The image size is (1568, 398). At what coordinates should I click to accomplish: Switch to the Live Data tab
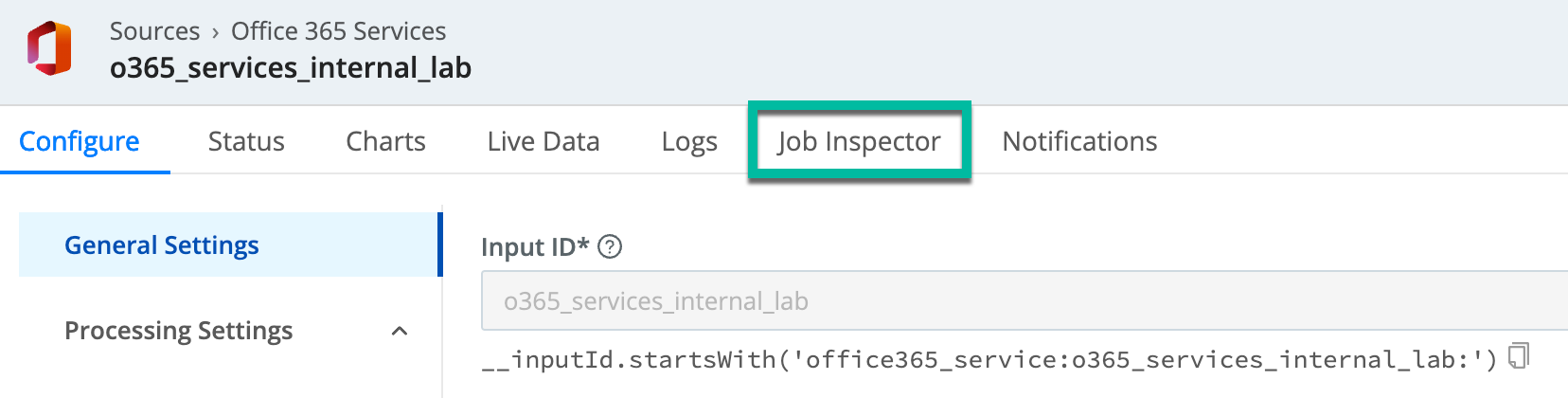tap(543, 141)
